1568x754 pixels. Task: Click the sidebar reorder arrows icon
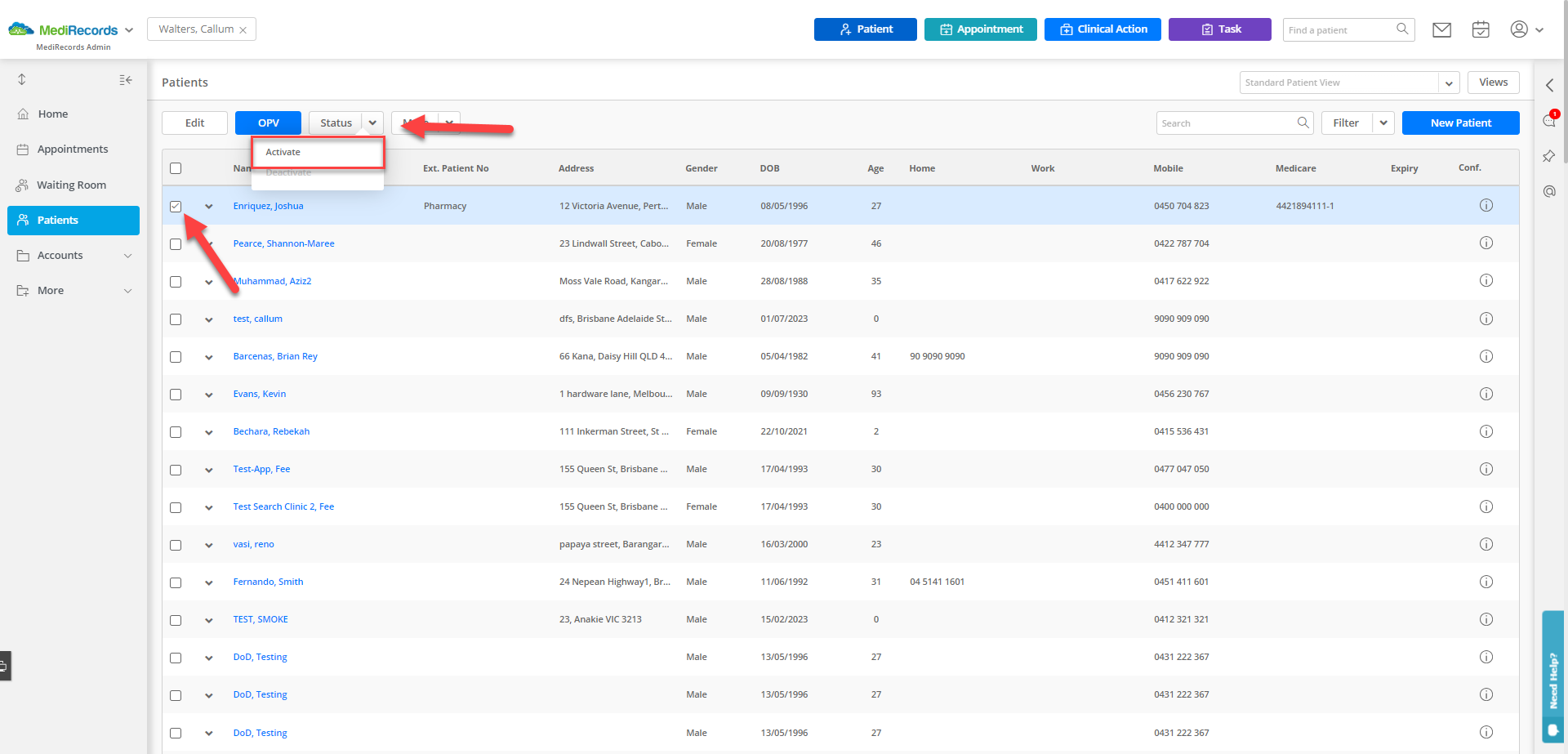coord(22,79)
